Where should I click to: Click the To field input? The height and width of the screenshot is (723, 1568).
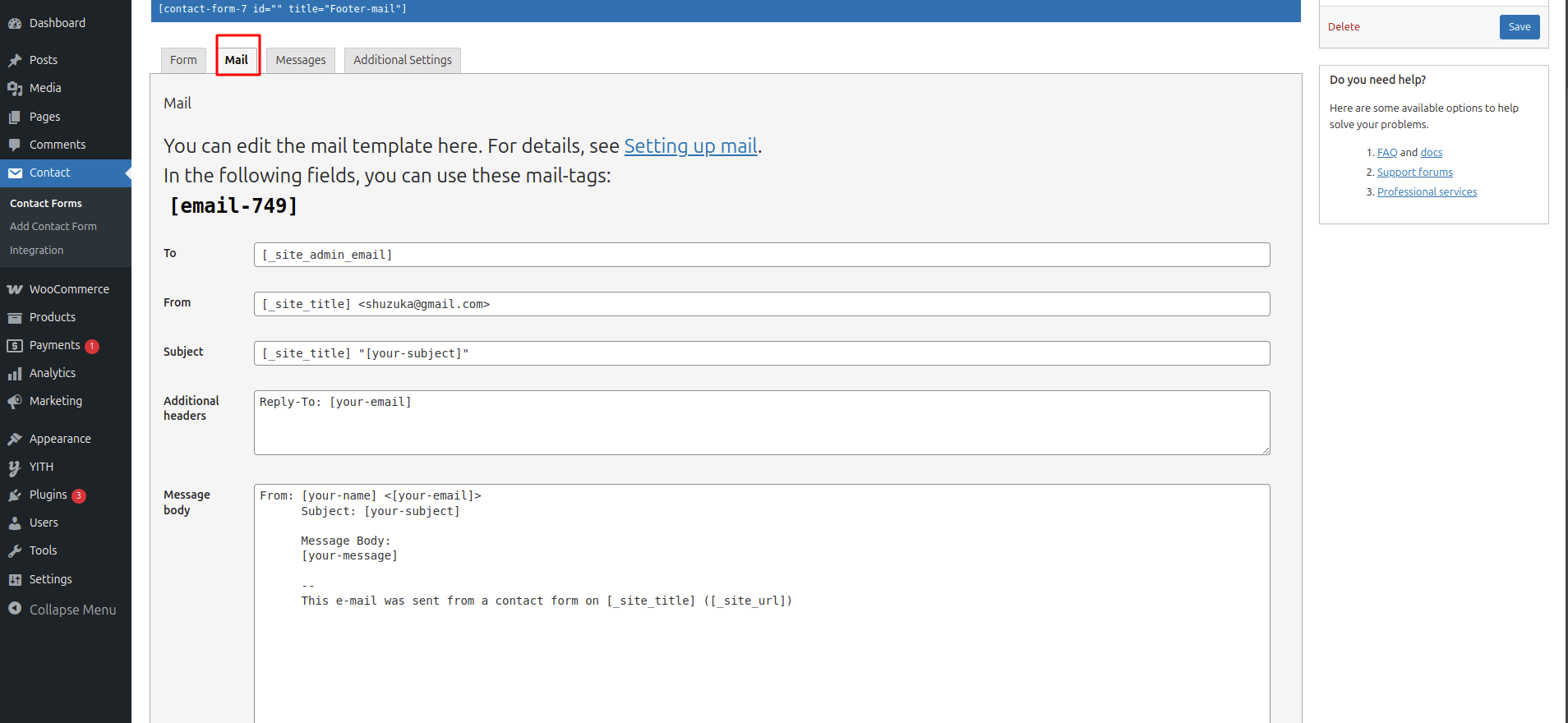[762, 255]
